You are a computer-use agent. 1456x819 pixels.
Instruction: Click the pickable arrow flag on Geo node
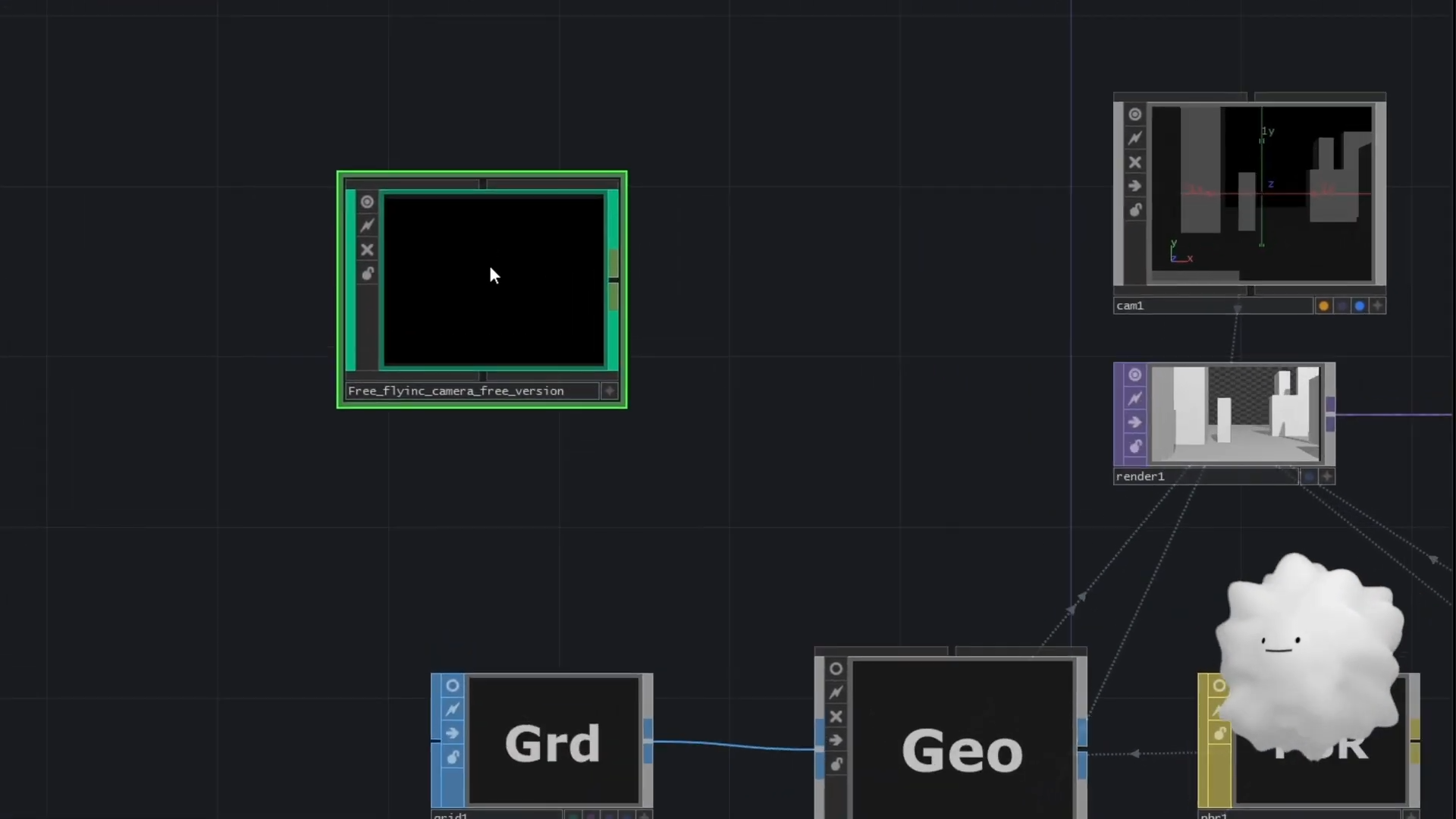836,740
